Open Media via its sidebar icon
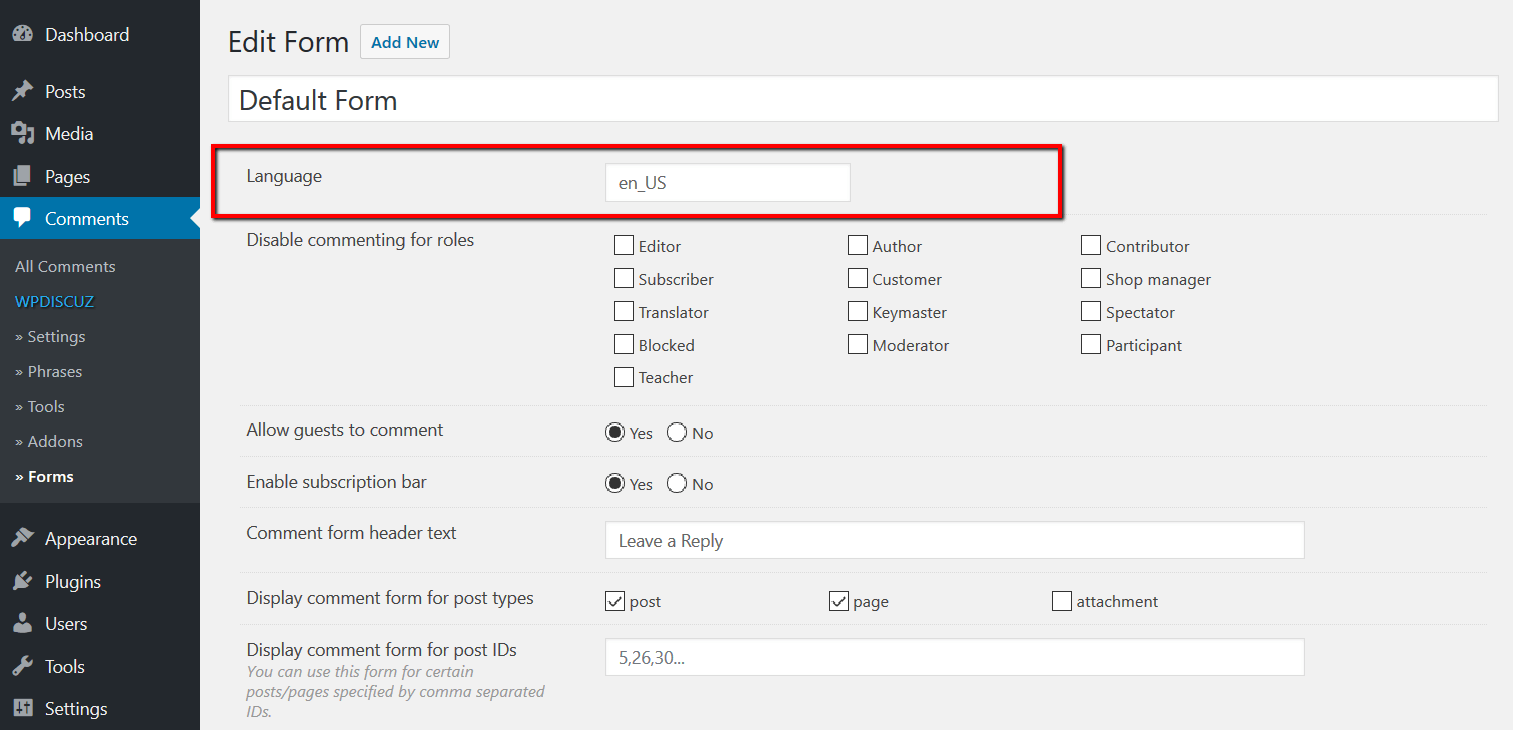The width and height of the screenshot is (1513, 730). (22, 133)
